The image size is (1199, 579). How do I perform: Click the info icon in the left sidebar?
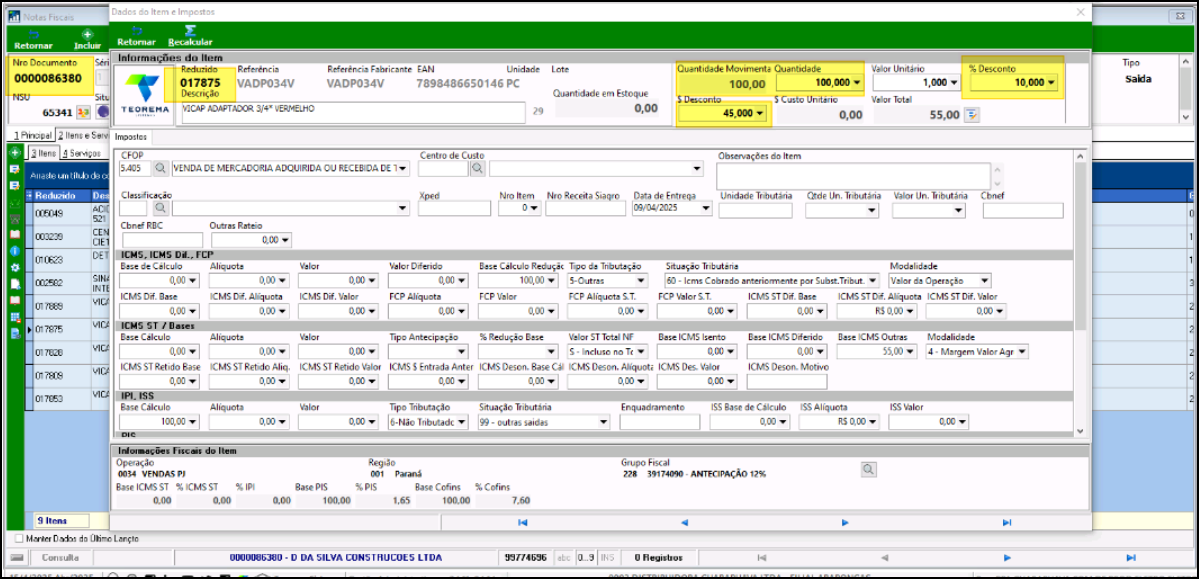point(14,251)
